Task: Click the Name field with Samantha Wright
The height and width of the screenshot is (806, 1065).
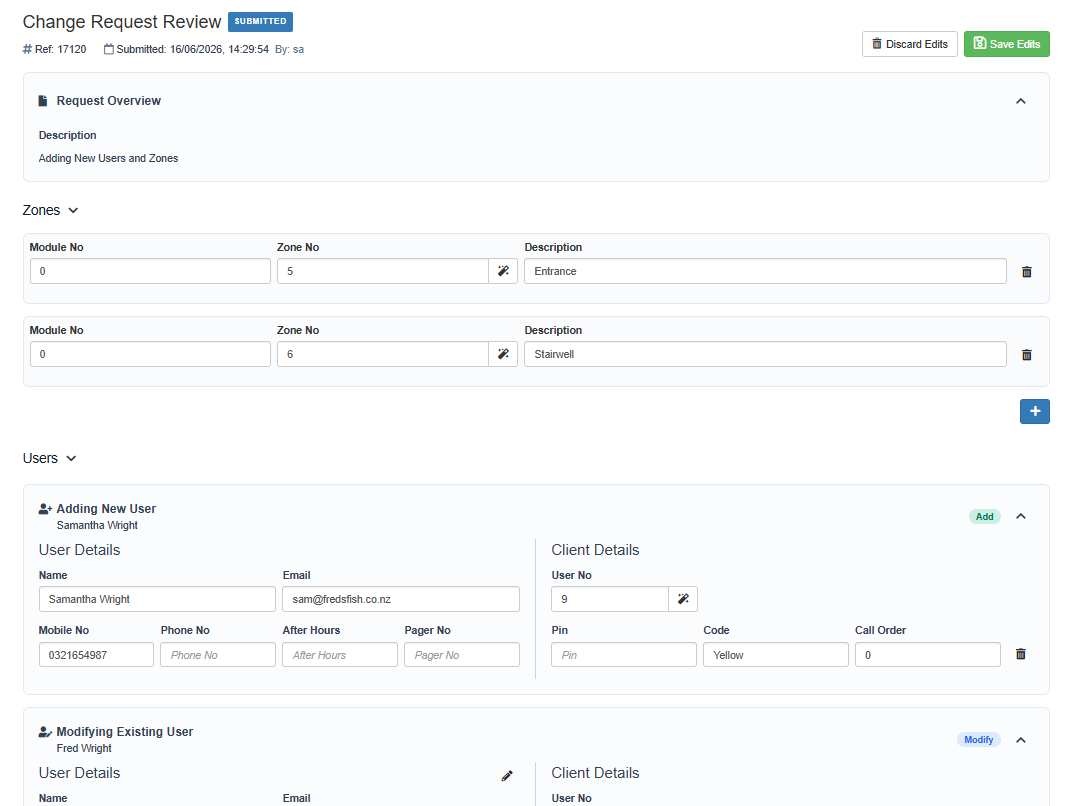Action: point(157,599)
